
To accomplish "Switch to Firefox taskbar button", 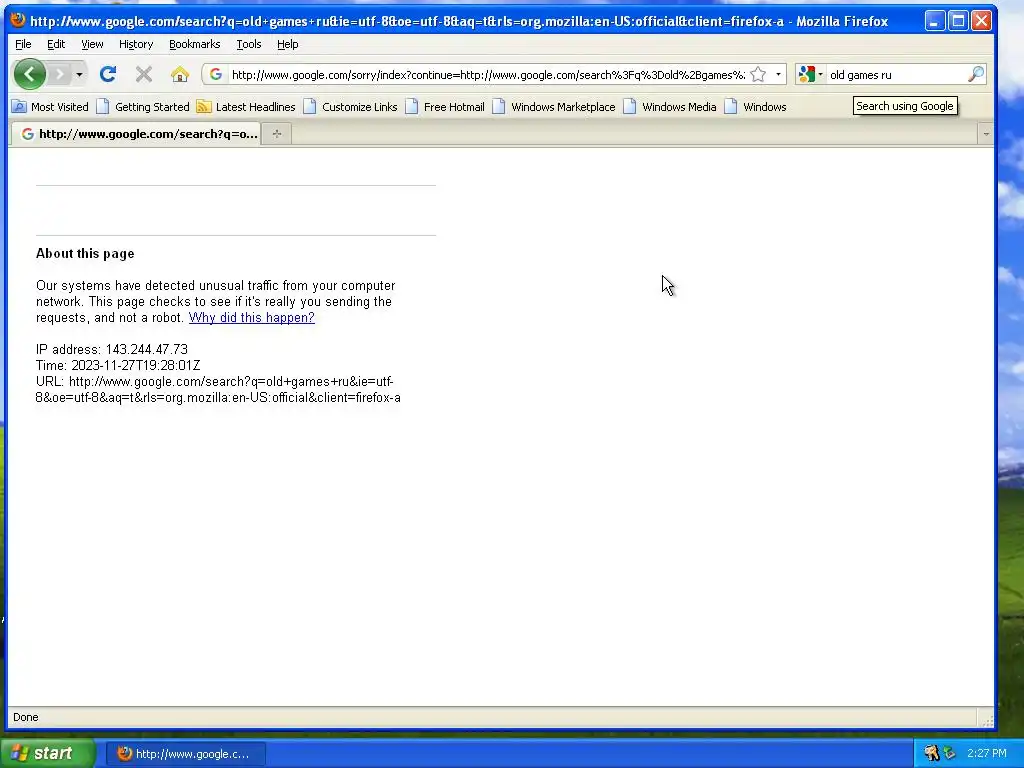I will 185,754.
